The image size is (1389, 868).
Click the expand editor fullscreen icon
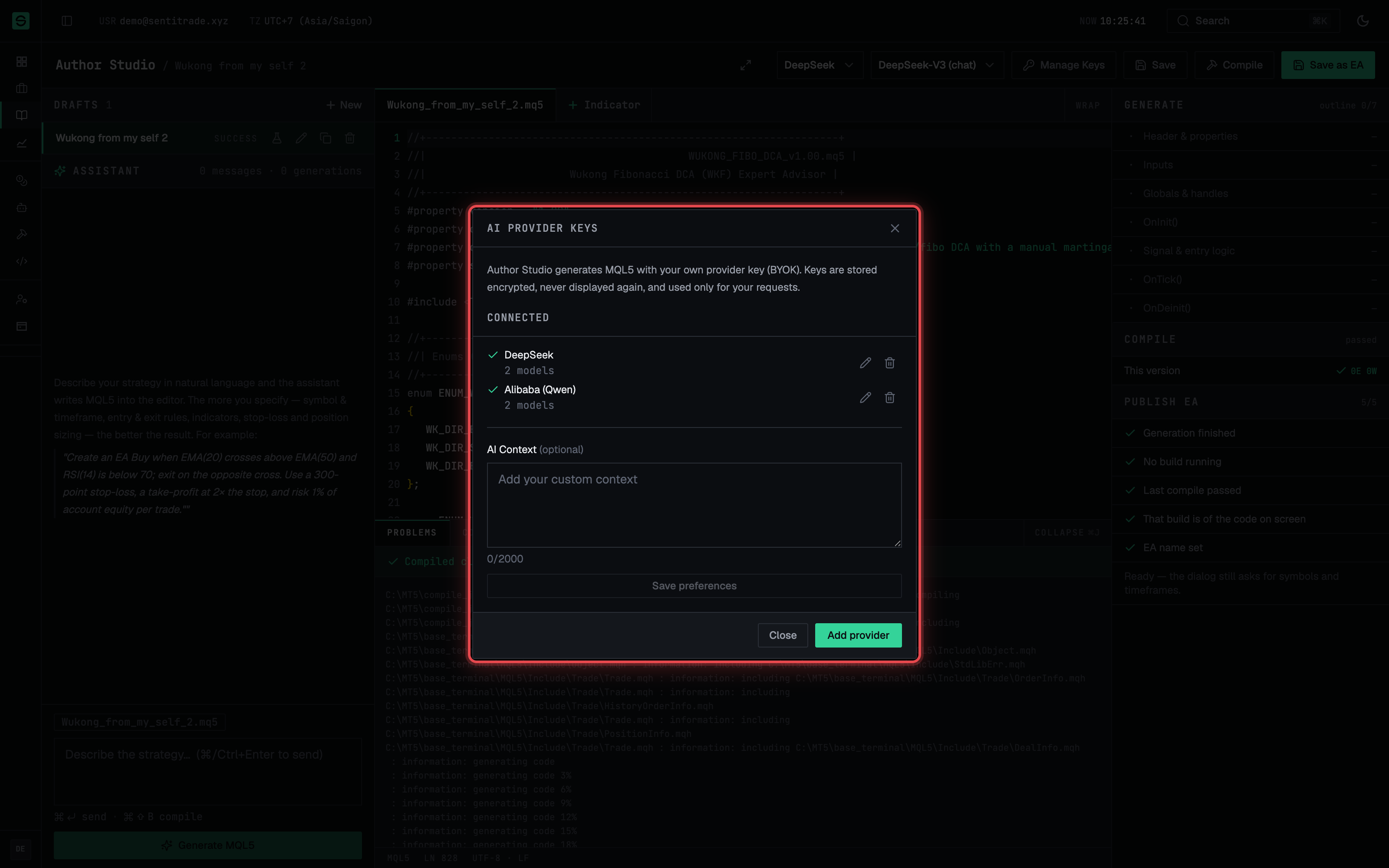(746, 65)
